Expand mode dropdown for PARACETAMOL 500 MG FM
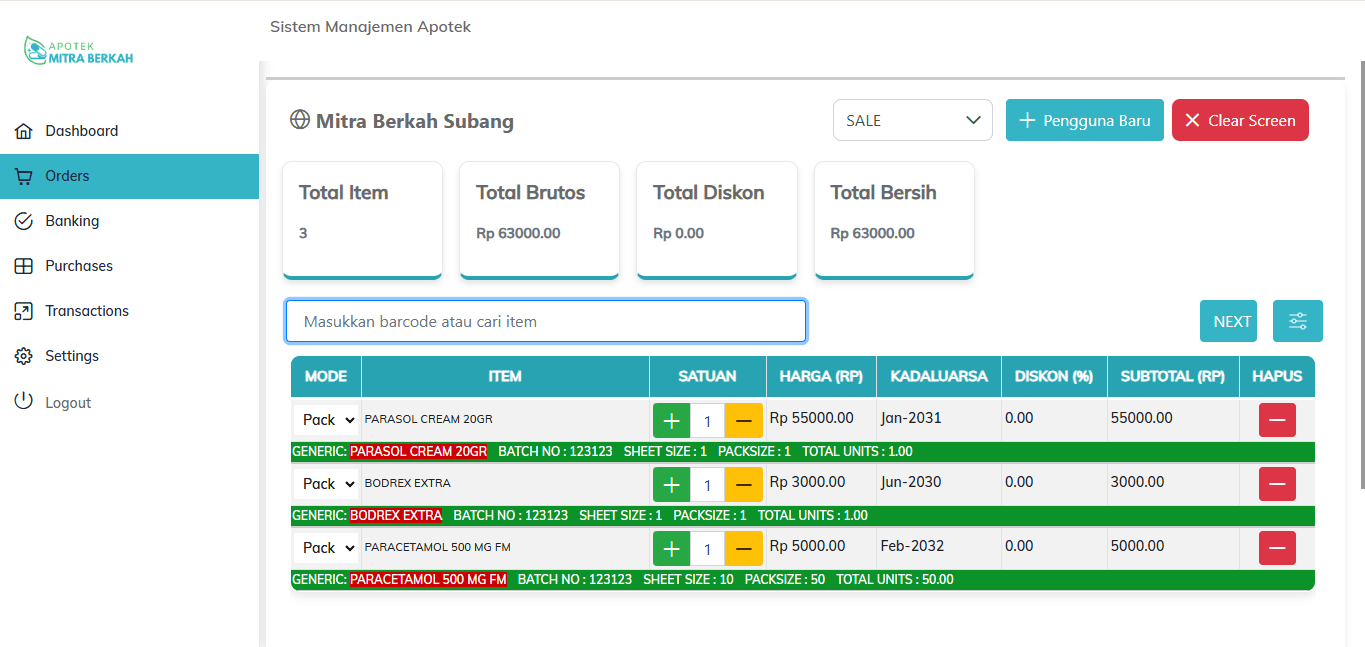1365x647 pixels. [x=326, y=548]
